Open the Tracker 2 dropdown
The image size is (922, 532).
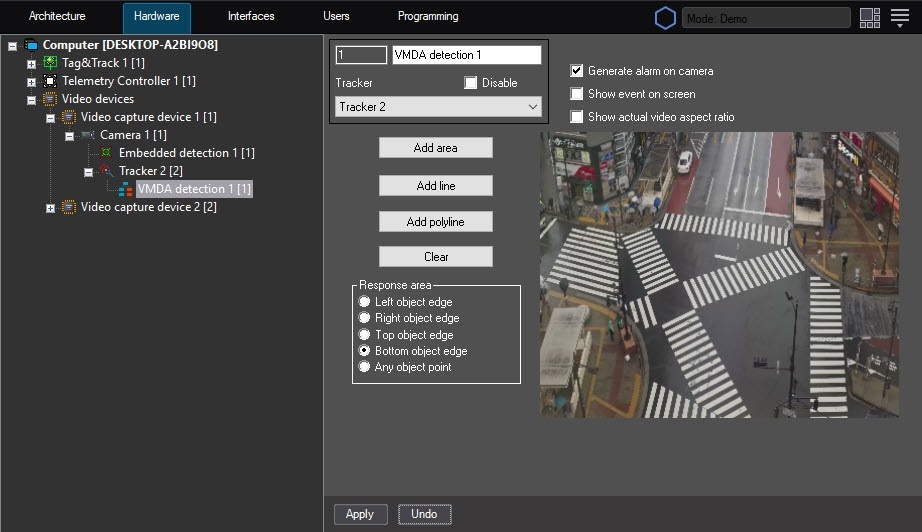tap(438, 107)
